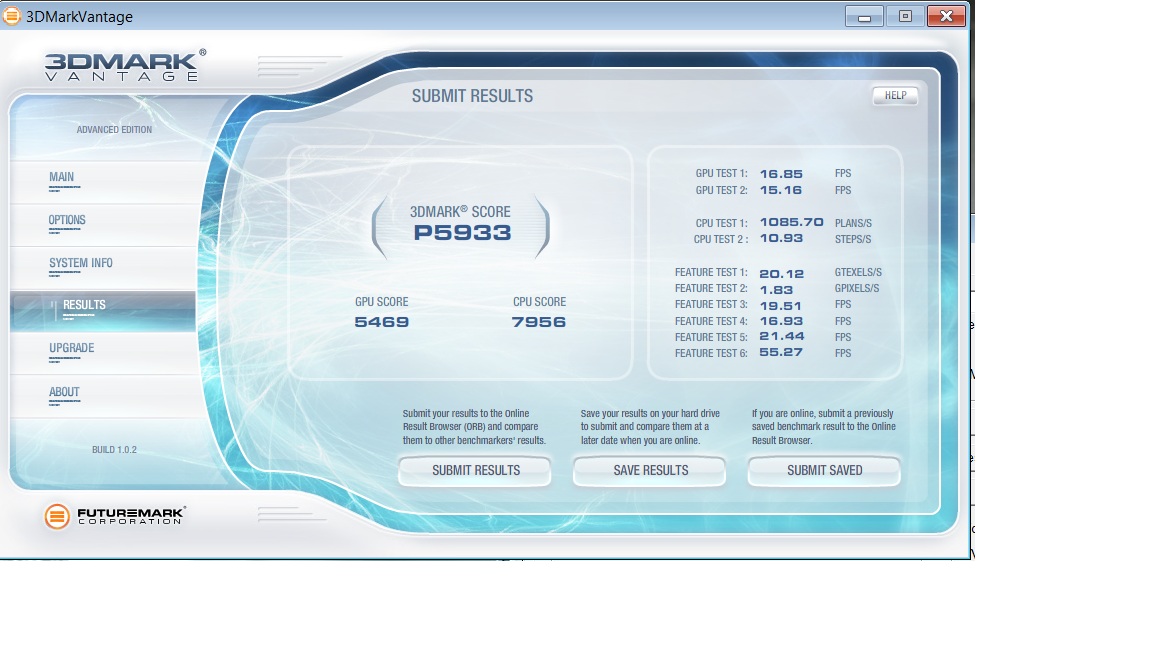Click the STEPS/S unit label
This screenshot has width=1152, height=648.
click(x=853, y=240)
